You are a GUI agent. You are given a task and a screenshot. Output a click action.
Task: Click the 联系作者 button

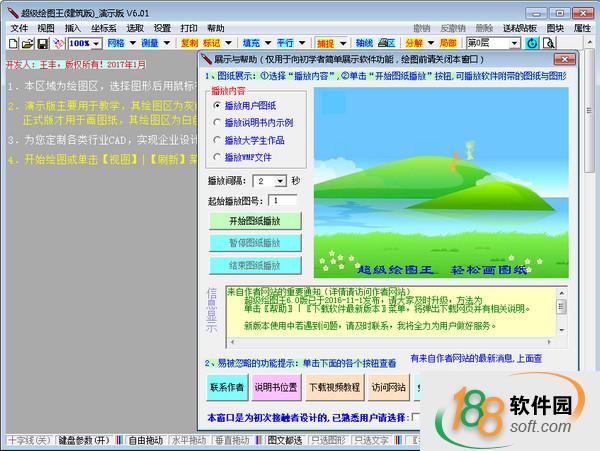(227, 388)
